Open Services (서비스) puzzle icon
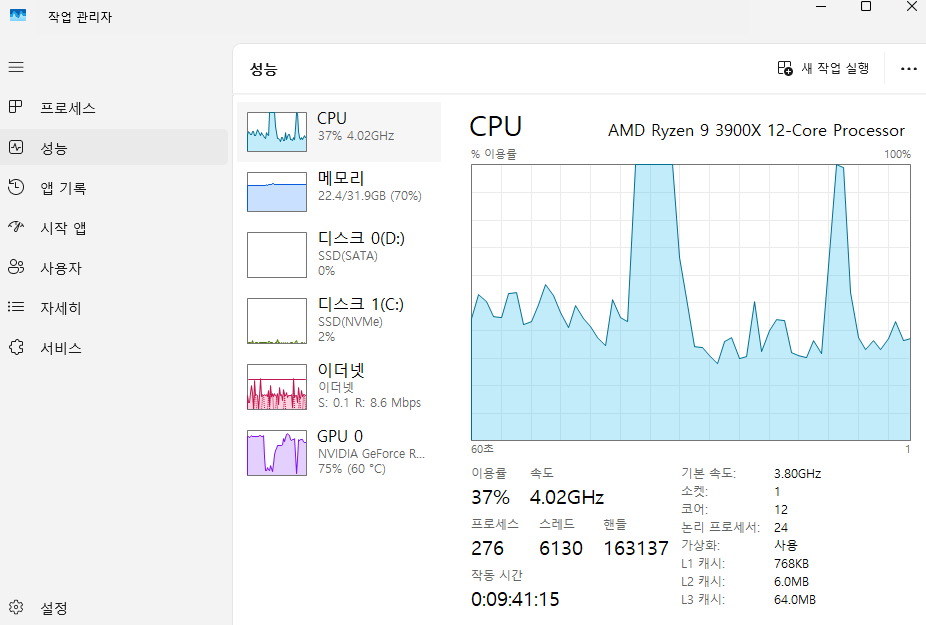Viewport: 926px width, 625px height. click(16, 348)
